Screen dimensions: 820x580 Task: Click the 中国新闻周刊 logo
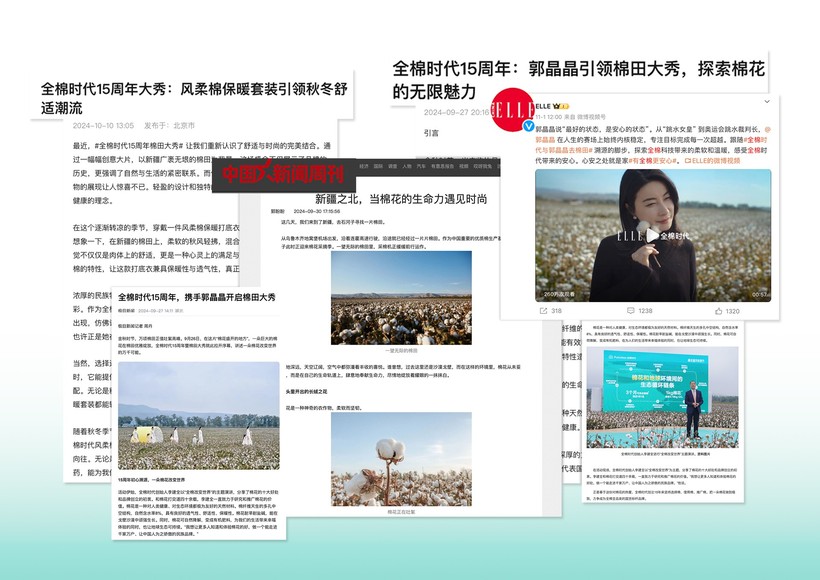click(x=283, y=174)
